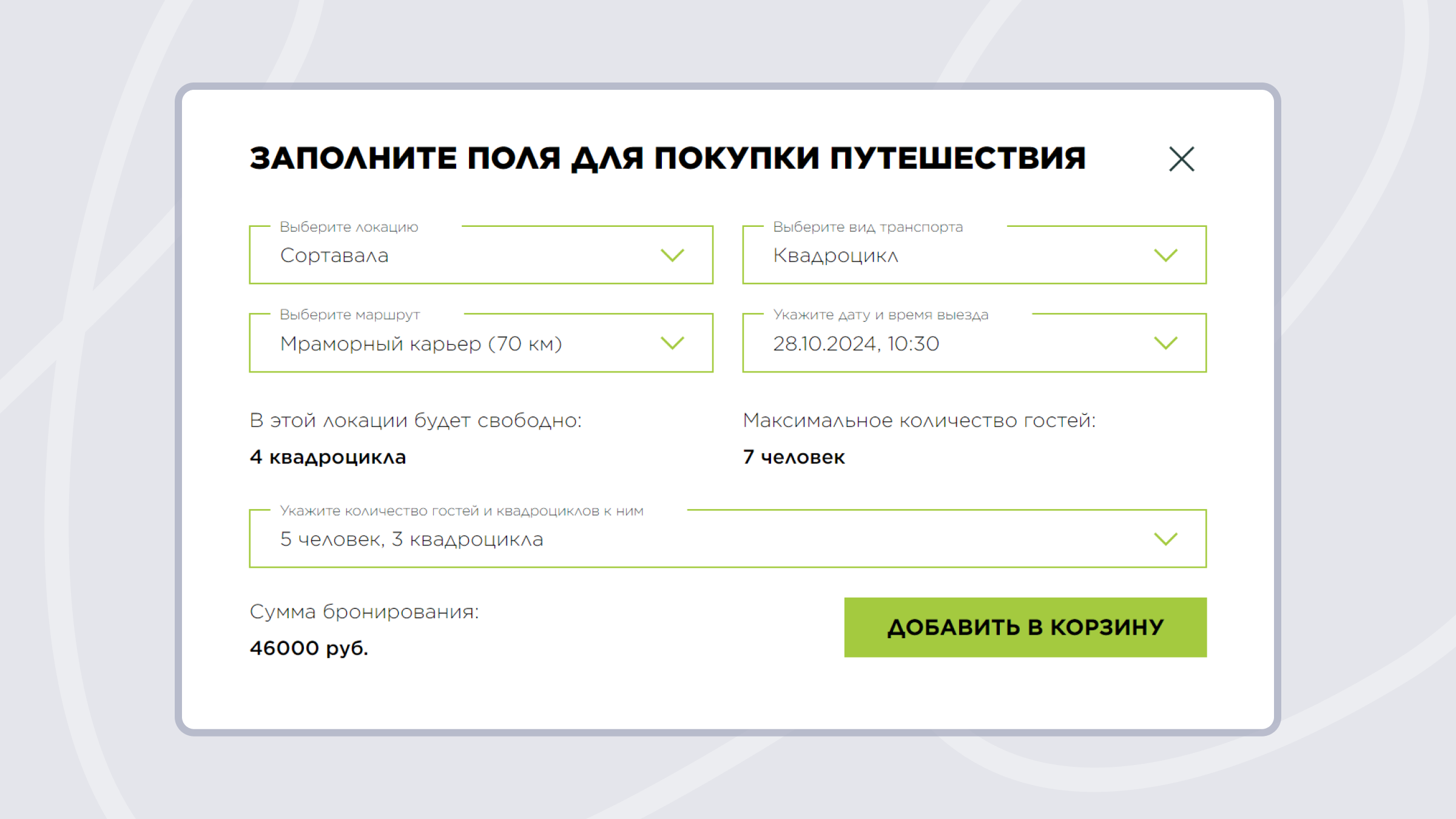Open the guests and quads quantity dropdown
This screenshot has width=1456, height=819.
728,538
